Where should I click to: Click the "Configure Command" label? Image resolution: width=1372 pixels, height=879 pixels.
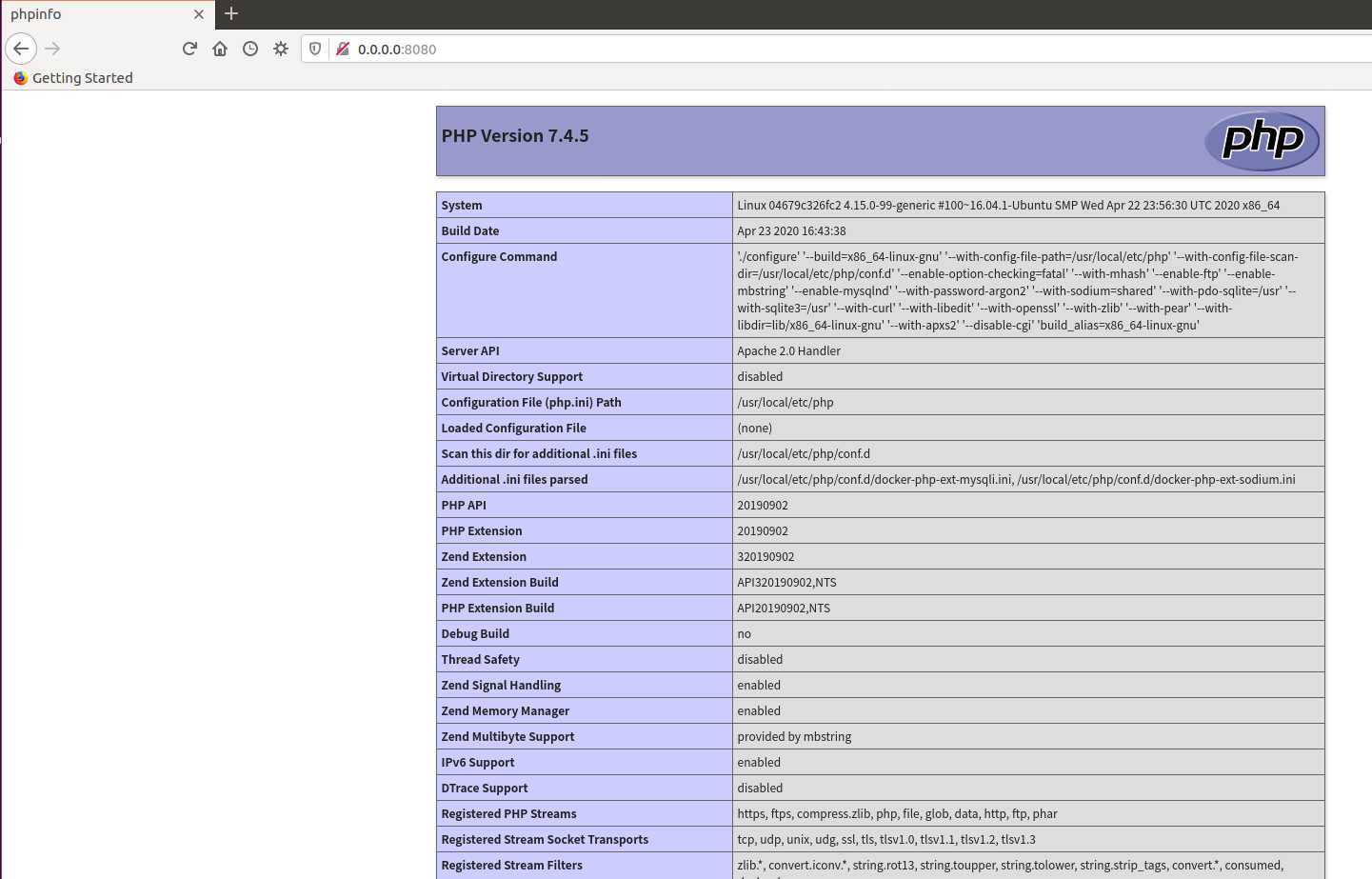point(499,257)
